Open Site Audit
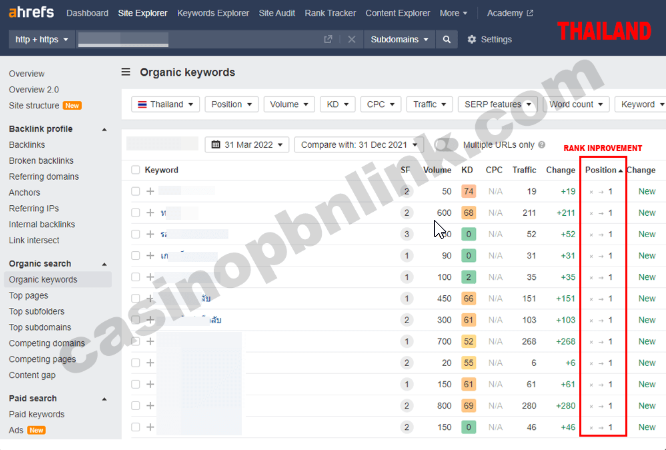Viewport: 666px width, 450px height. click(277, 13)
